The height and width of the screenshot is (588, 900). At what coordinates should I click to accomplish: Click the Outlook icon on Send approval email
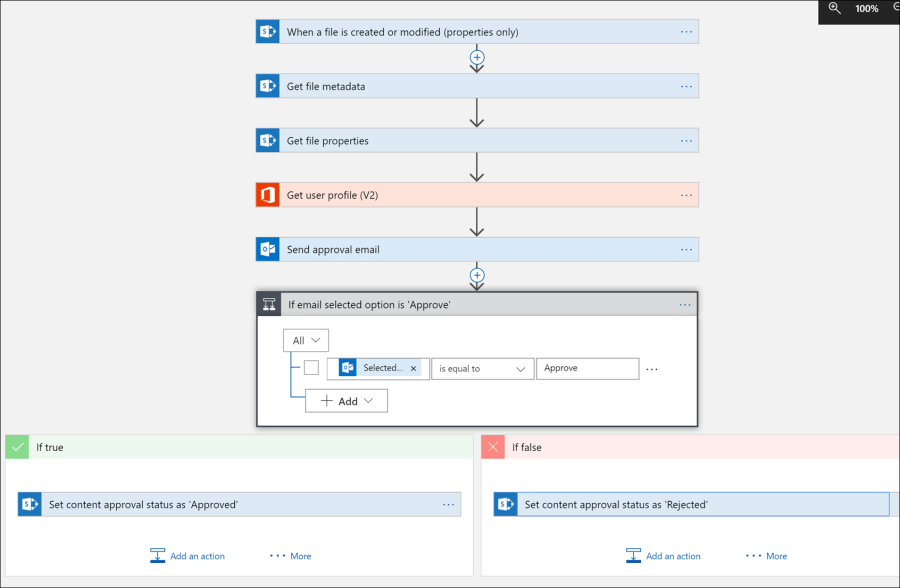267,248
